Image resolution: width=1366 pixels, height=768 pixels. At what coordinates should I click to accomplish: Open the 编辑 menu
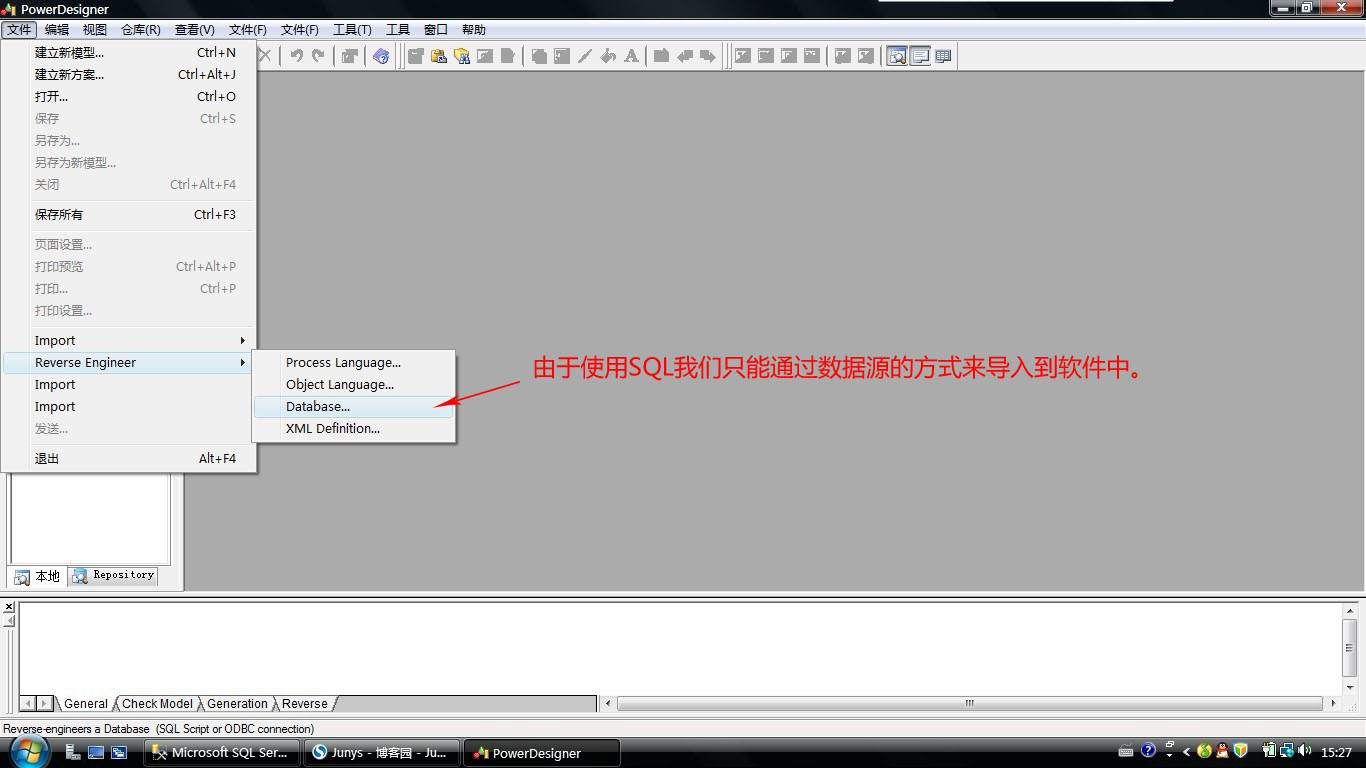pyautogui.click(x=57, y=30)
